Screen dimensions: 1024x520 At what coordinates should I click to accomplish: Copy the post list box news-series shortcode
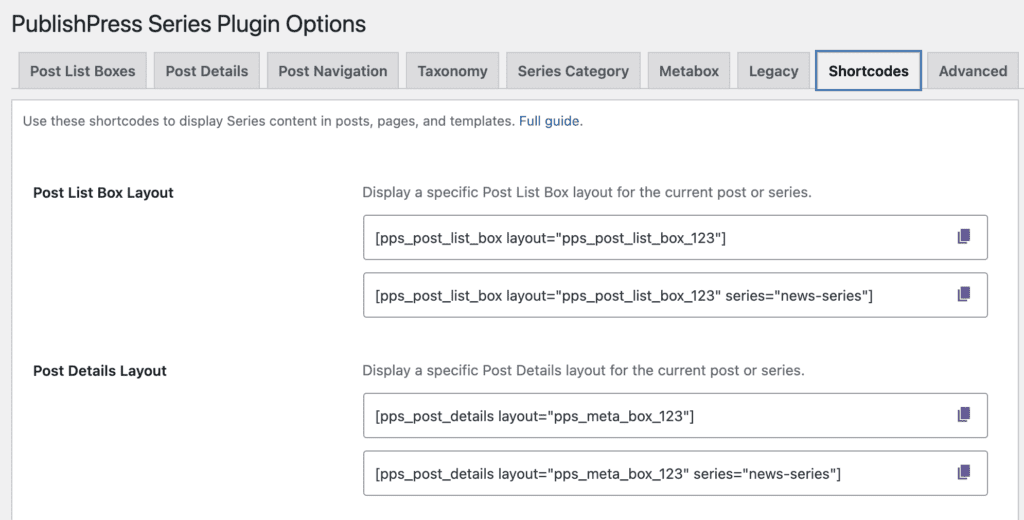pos(963,294)
